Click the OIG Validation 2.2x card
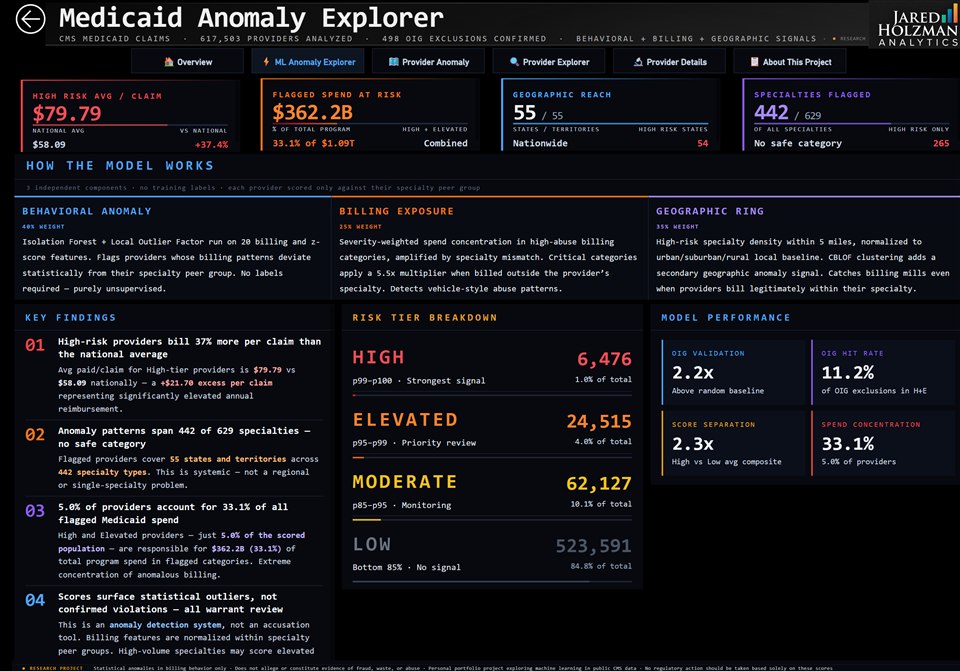This screenshot has width=960, height=671. [x=733, y=372]
